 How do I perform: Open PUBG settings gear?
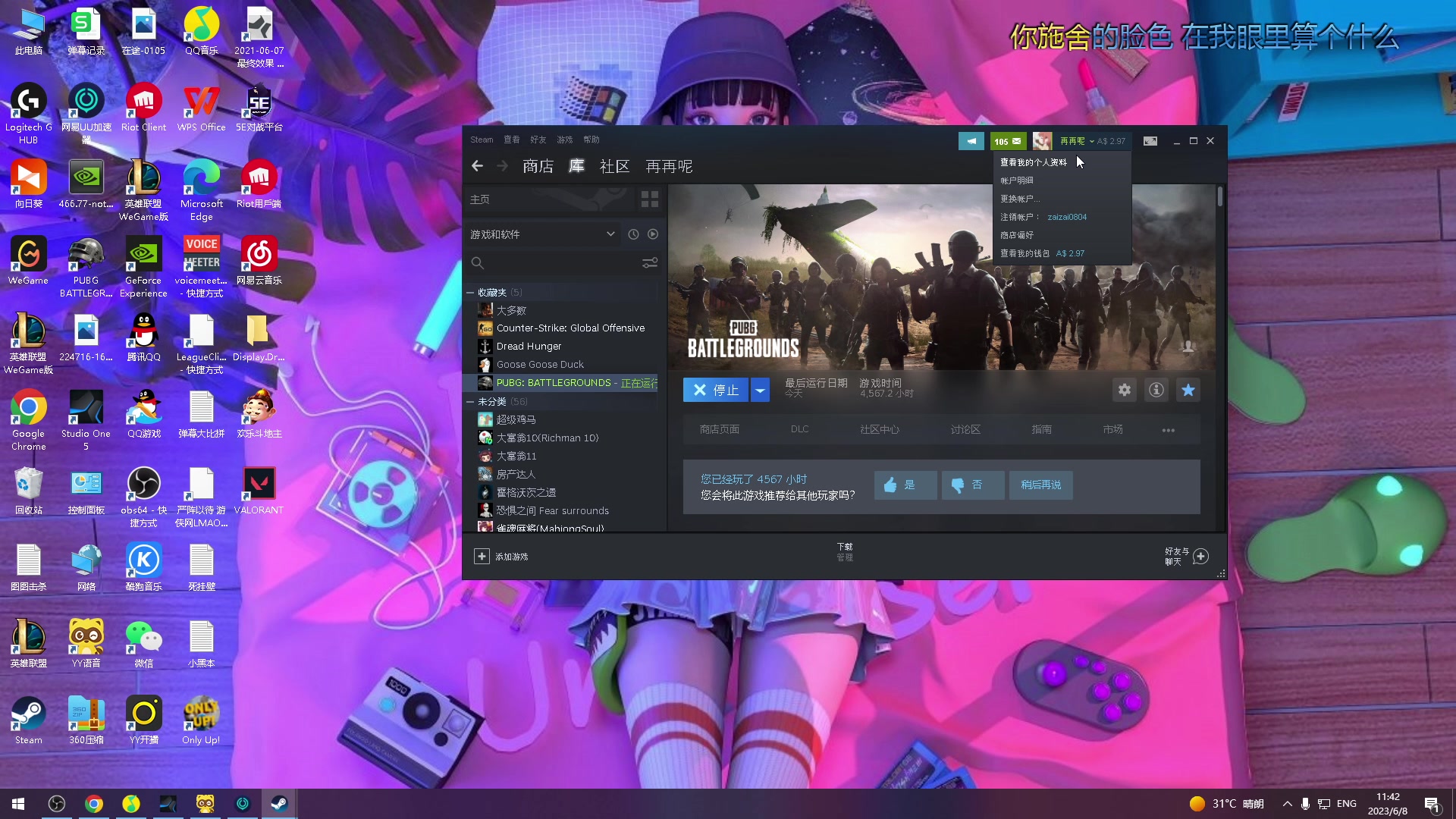pos(1125,390)
